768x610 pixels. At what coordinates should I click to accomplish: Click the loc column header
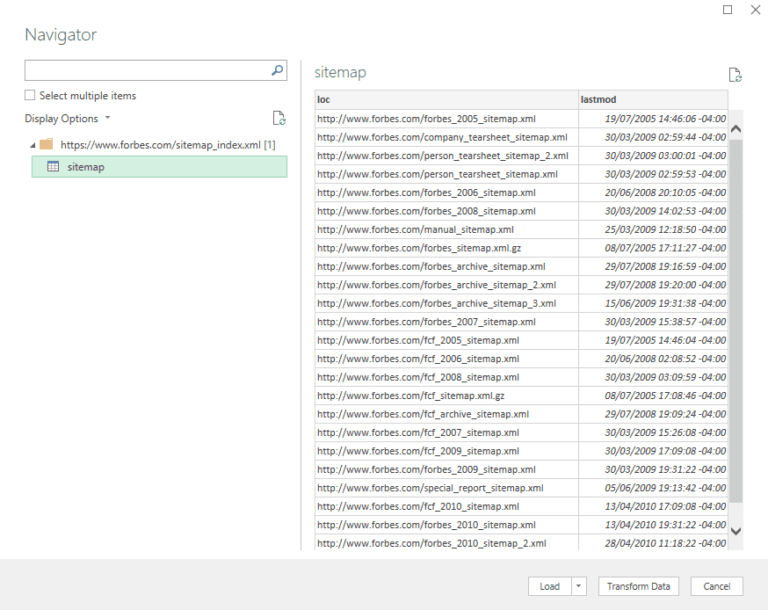point(446,99)
